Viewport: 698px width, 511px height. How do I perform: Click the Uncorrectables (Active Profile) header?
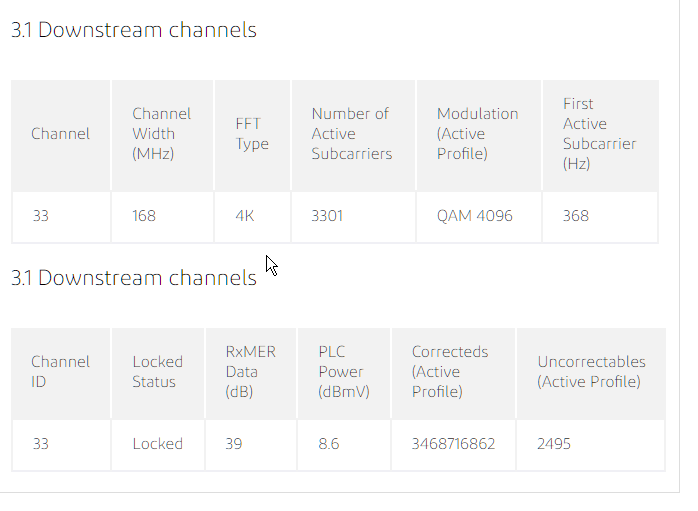(x=591, y=372)
